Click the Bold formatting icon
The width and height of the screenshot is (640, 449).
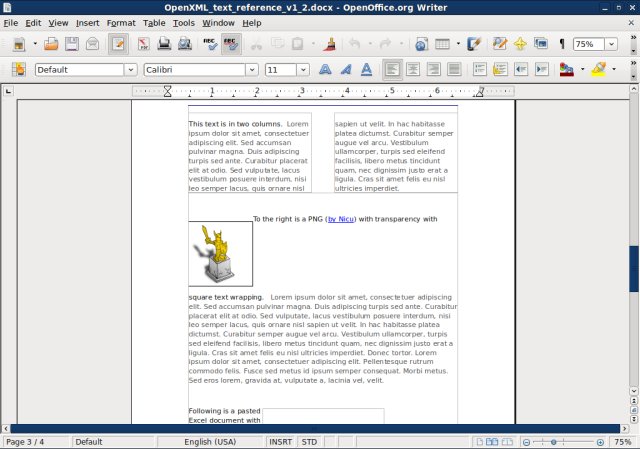pyautogui.click(x=325, y=70)
